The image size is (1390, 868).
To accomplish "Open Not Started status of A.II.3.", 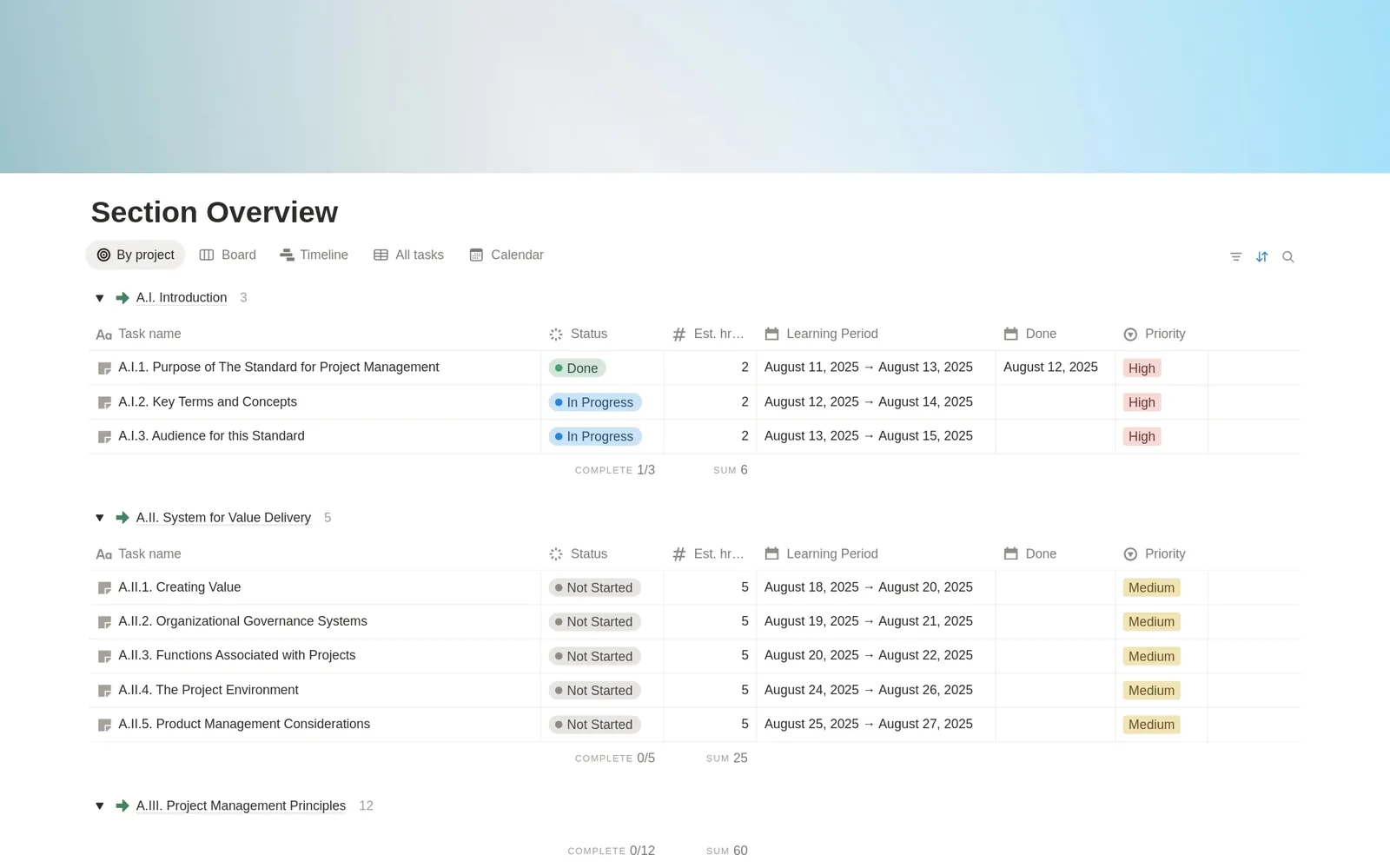I will click(x=594, y=656).
